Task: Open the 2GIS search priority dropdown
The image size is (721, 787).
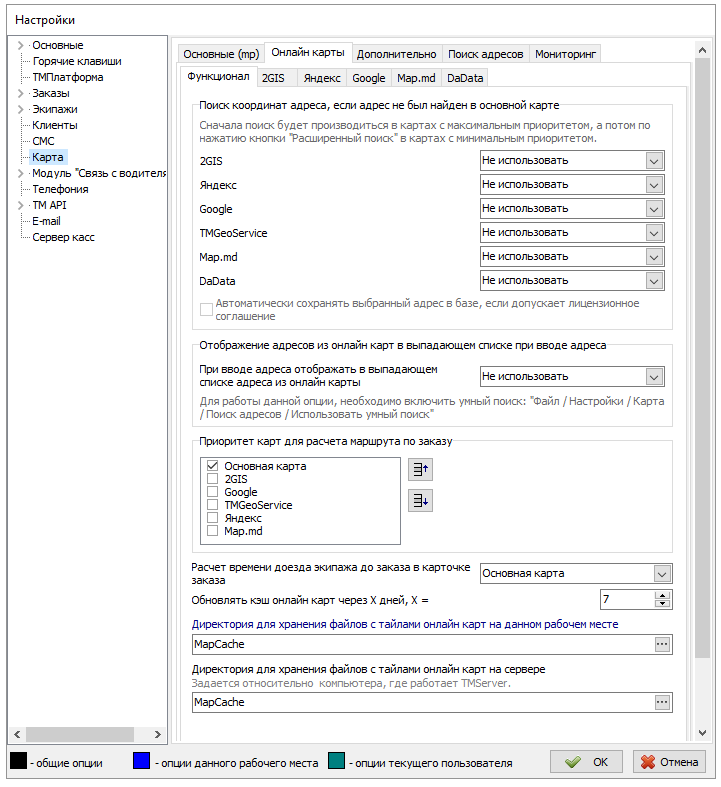Action: (654, 161)
